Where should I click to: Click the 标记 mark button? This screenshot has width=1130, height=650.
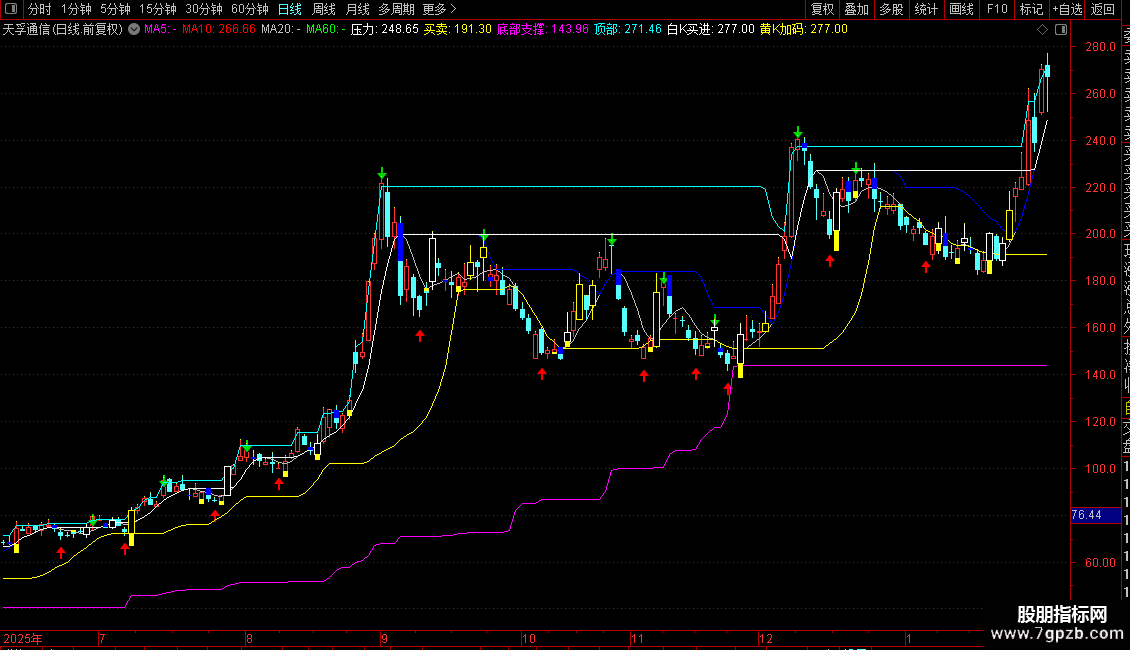tap(1031, 9)
